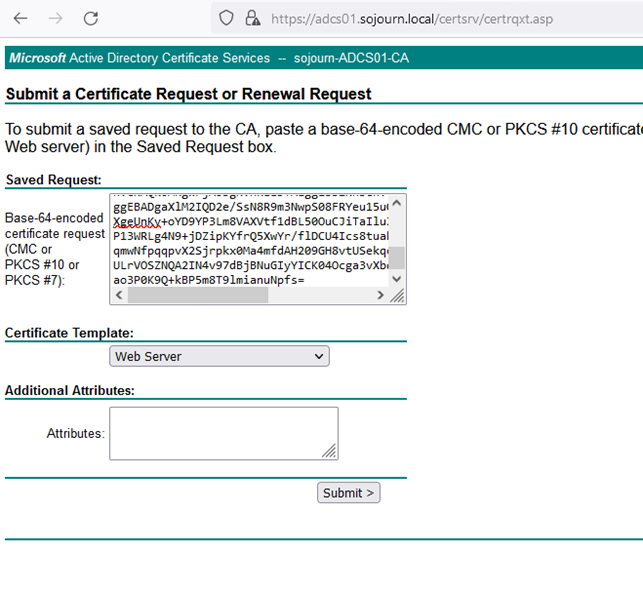The height and width of the screenshot is (592, 643).
Task: Click the forward navigation arrow
Action: pos(55,18)
